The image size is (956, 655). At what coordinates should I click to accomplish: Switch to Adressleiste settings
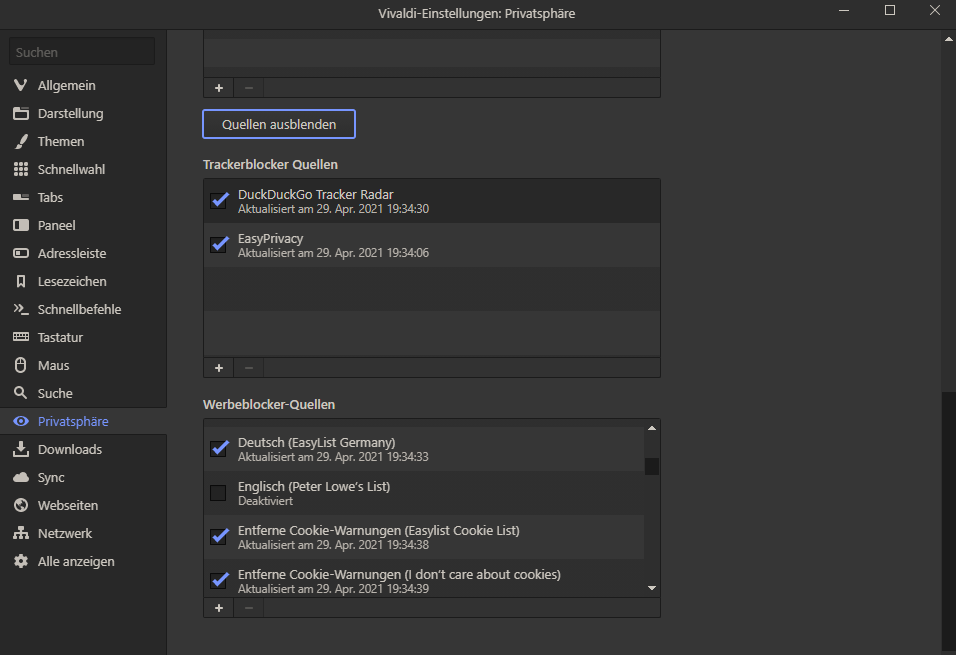tap(72, 253)
